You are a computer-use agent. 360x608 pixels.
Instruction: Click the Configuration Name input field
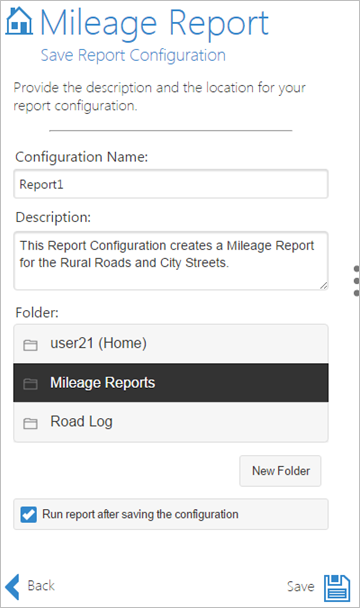(x=171, y=184)
